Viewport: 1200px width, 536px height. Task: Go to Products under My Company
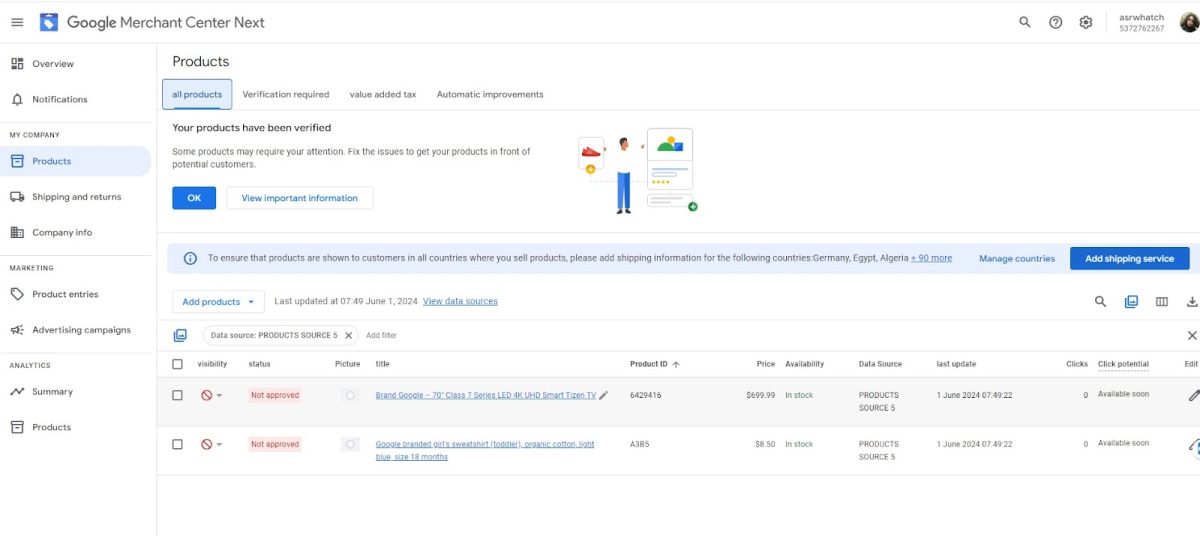(75, 161)
